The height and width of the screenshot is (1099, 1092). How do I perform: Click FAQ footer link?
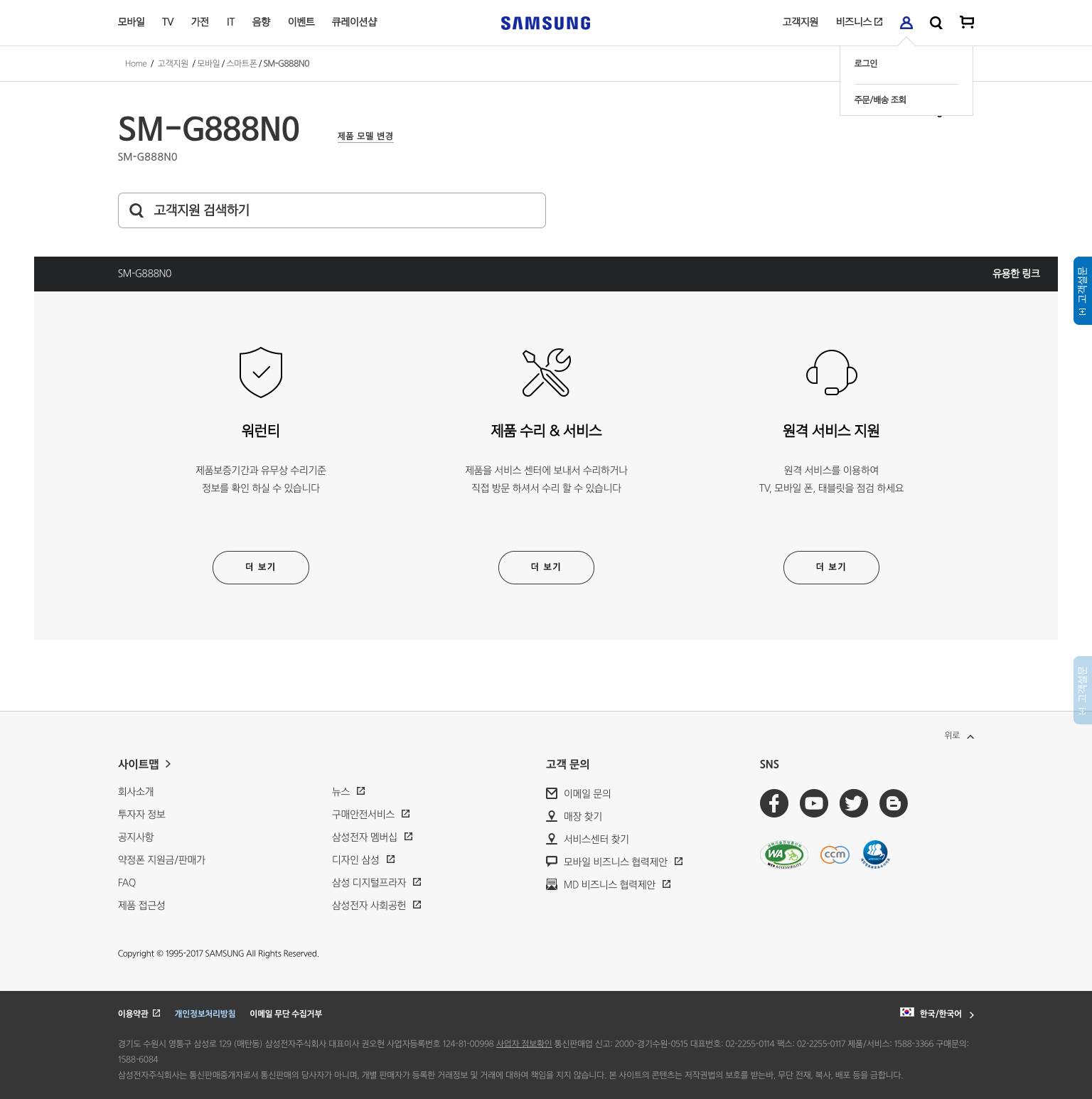click(x=127, y=882)
